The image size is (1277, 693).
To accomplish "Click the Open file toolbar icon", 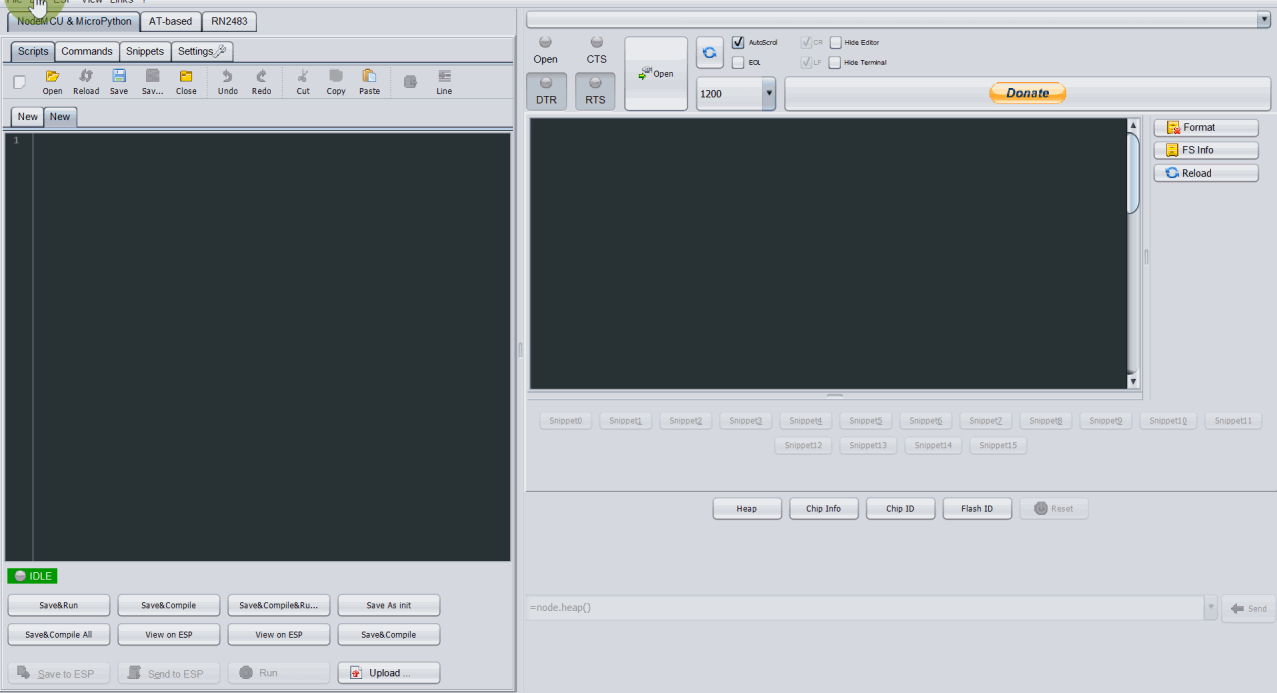I will pos(52,82).
